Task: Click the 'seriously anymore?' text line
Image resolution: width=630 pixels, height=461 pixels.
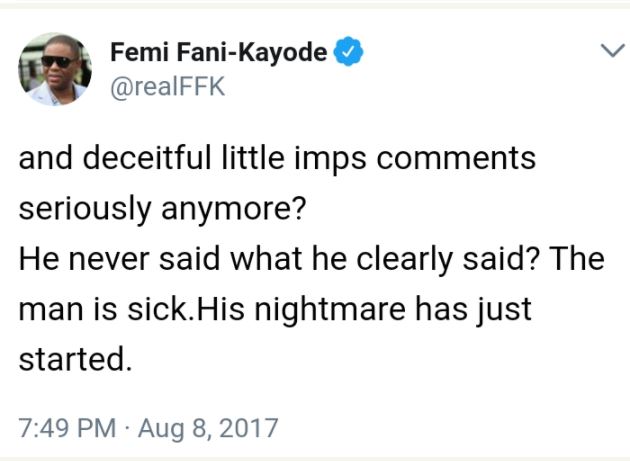Action: pos(173,208)
